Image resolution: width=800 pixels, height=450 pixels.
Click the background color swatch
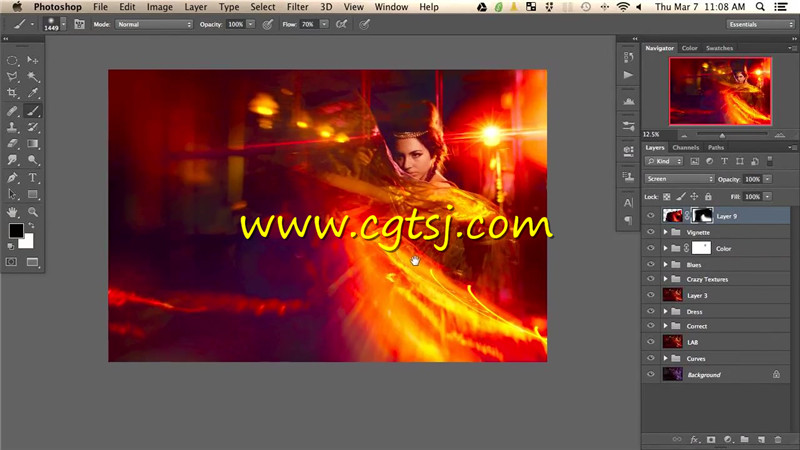click(x=28, y=243)
